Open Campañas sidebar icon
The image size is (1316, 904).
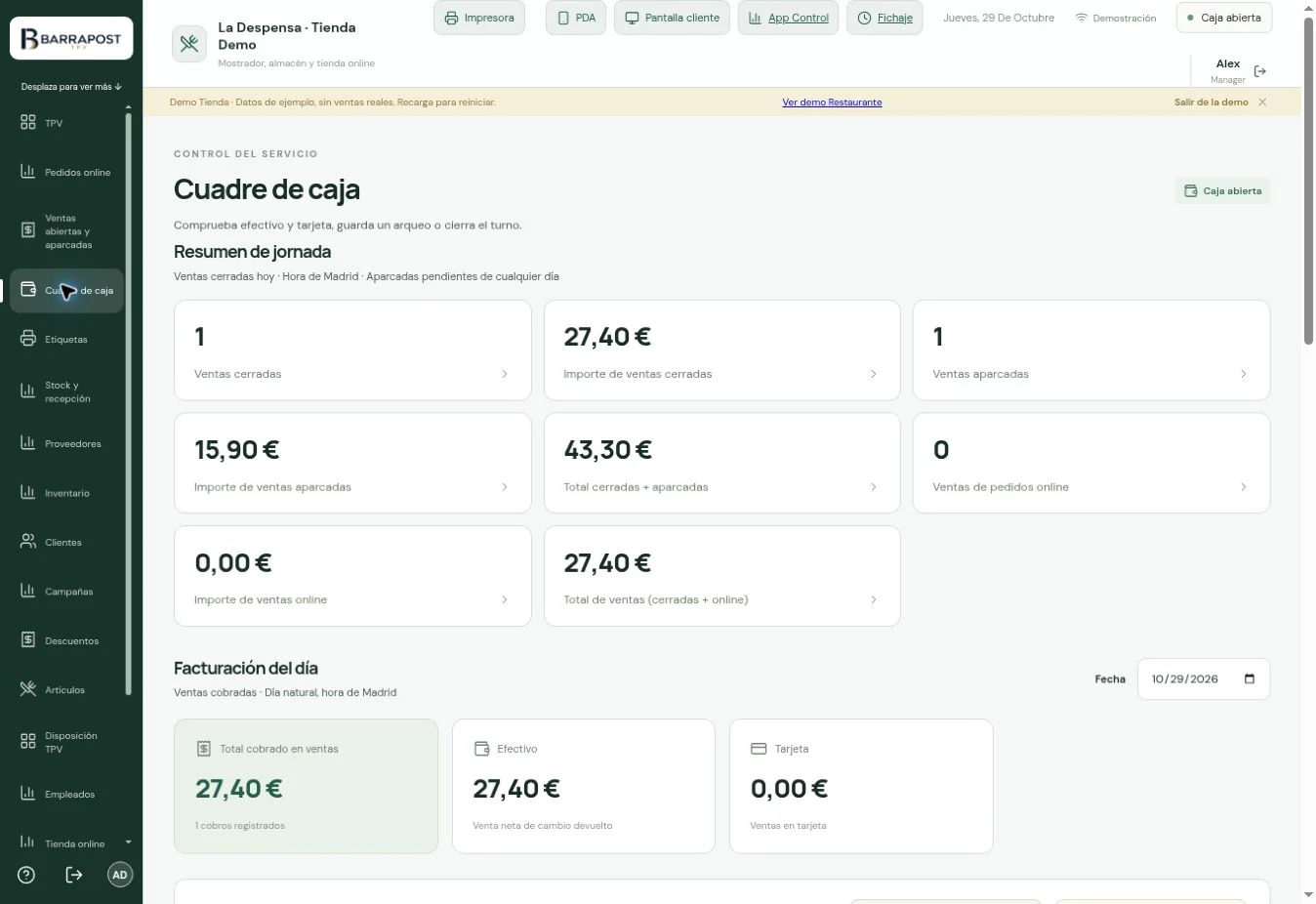(28, 592)
